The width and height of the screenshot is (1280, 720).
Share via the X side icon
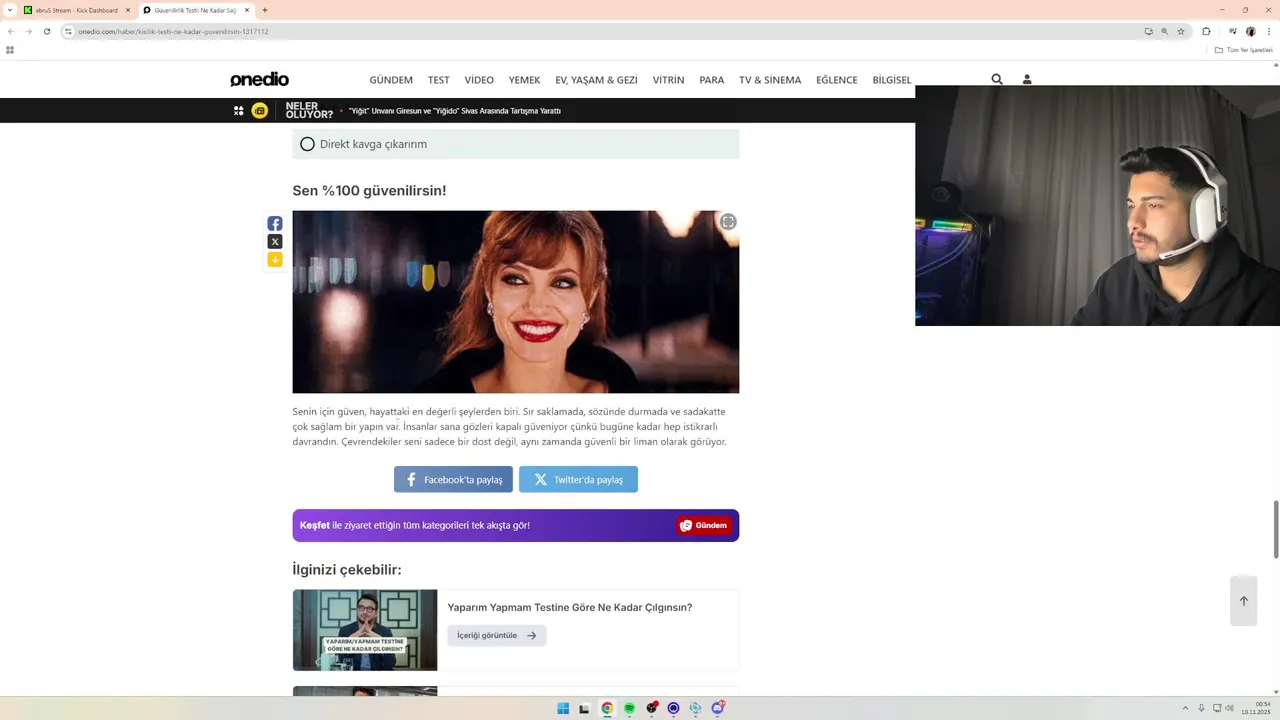pos(275,242)
